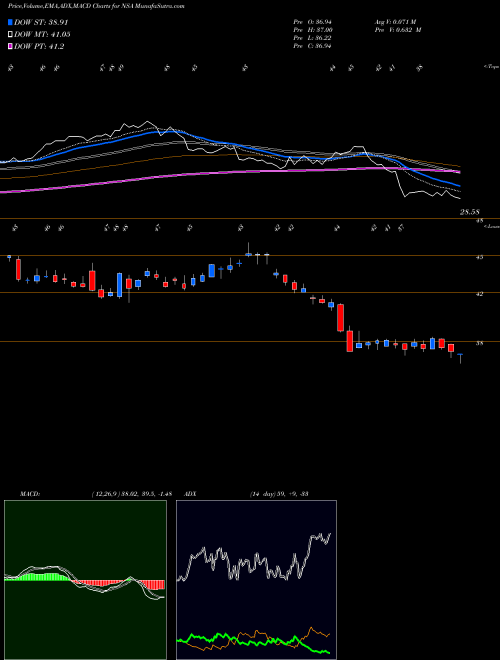Click the MACD '(12,26,9)' parameter values
The width and height of the screenshot is (500, 660).
pyautogui.click(x=131, y=494)
